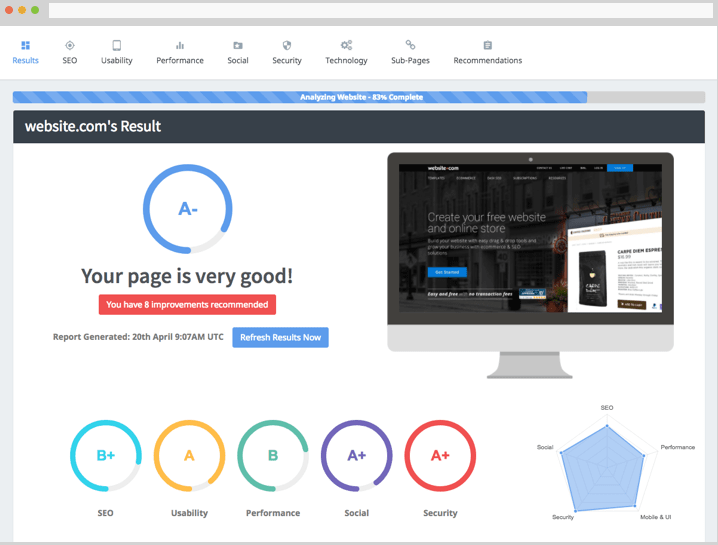
Task: Click the website preview screenshot on monitor
Action: click(x=530, y=239)
